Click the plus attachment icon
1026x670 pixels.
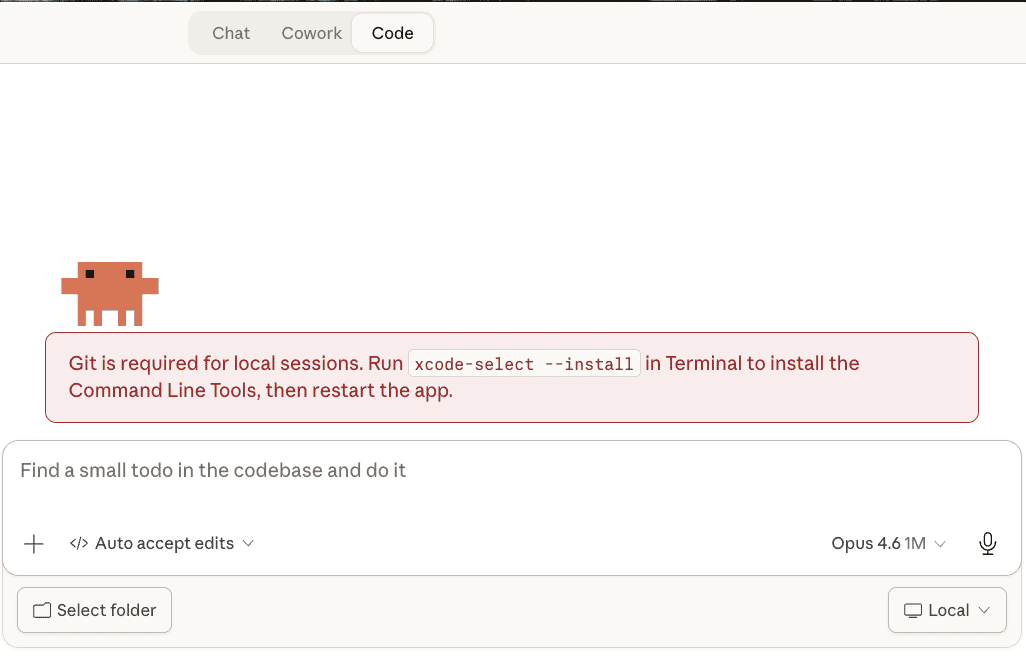click(33, 544)
